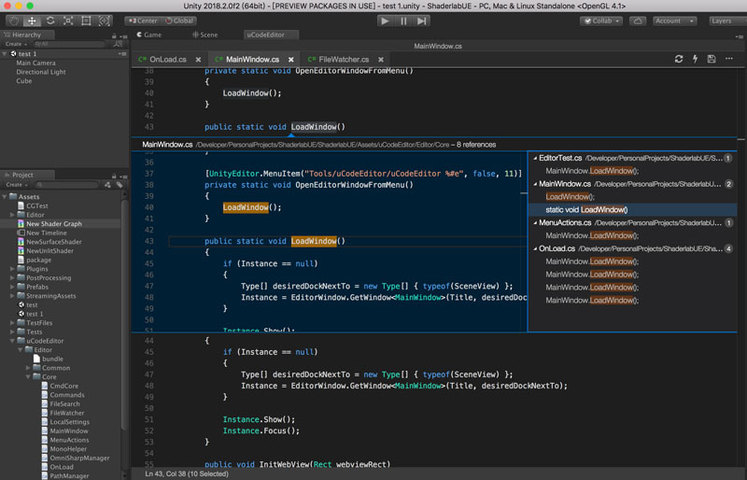Image resolution: width=747 pixels, height=480 pixels.
Task: Select Cube in Hierarchy
Action: (x=24, y=81)
